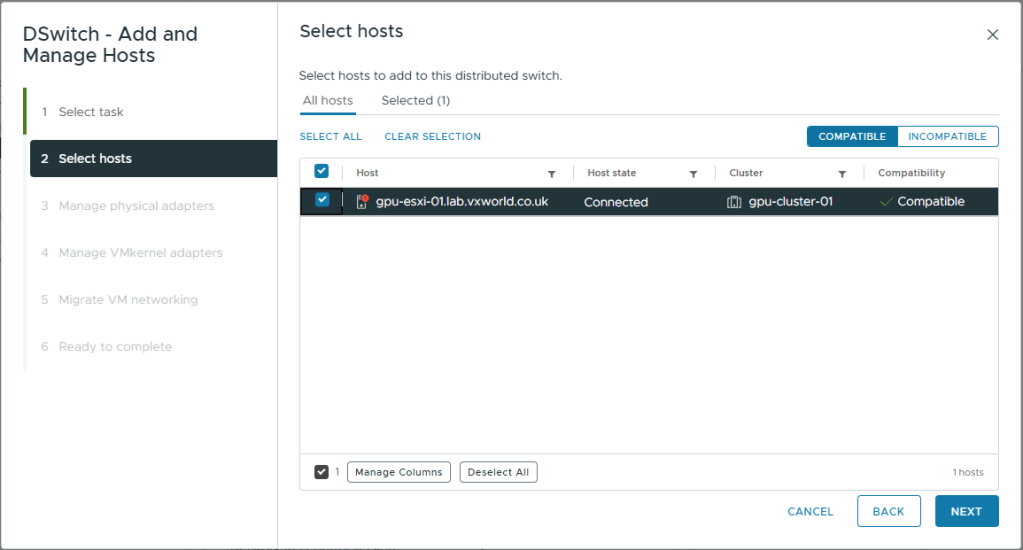Open the All hosts tab
This screenshot has width=1023, height=550.
pos(328,100)
